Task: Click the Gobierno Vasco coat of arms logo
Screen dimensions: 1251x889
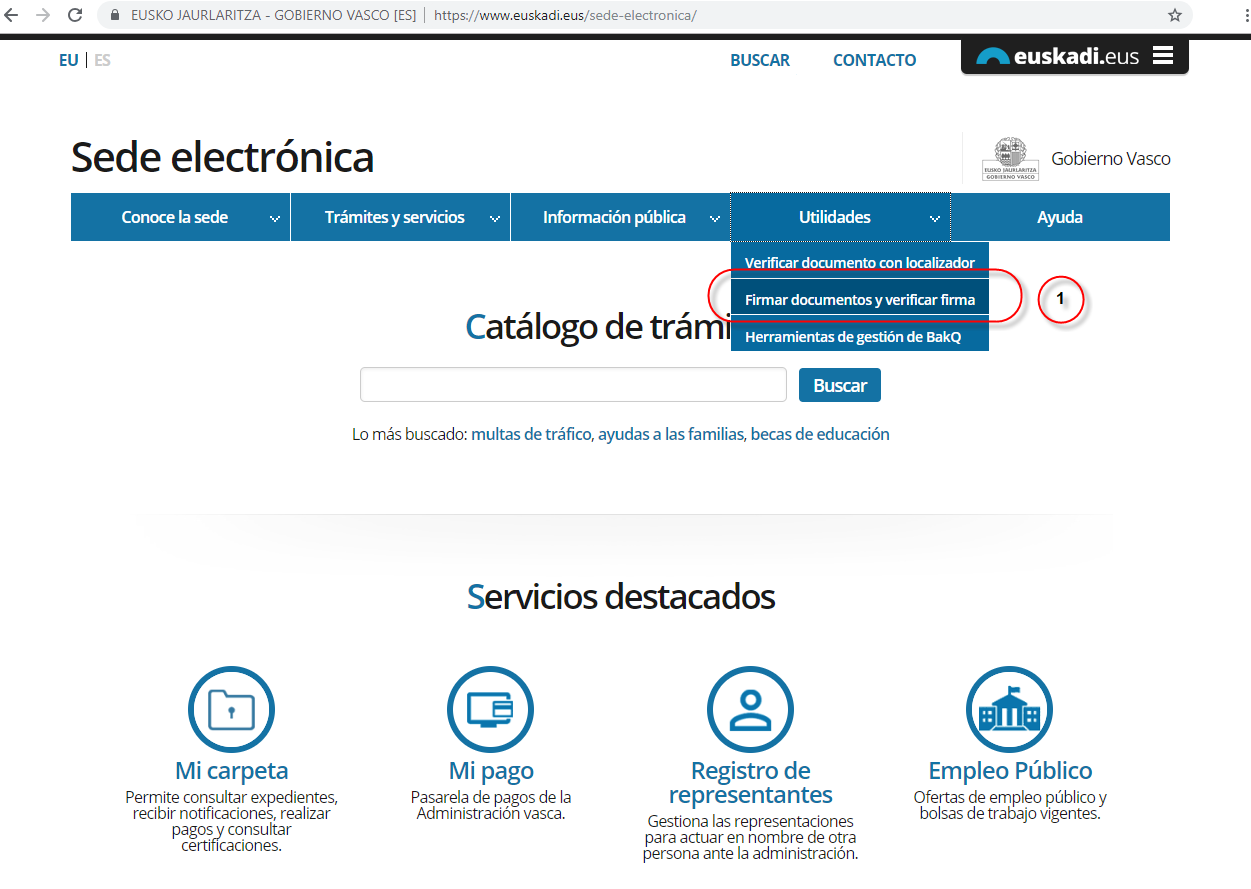Action: click(1010, 159)
